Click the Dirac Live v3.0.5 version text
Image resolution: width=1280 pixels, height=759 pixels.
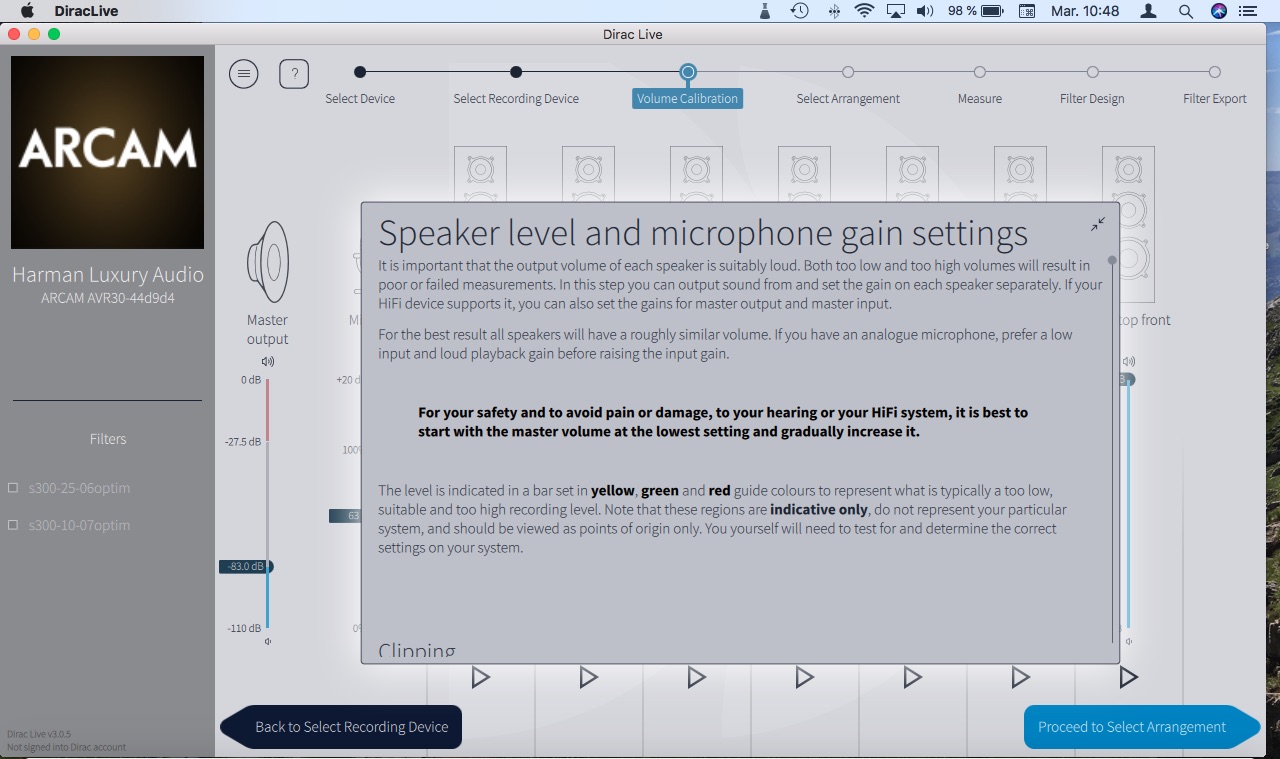(x=39, y=734)
